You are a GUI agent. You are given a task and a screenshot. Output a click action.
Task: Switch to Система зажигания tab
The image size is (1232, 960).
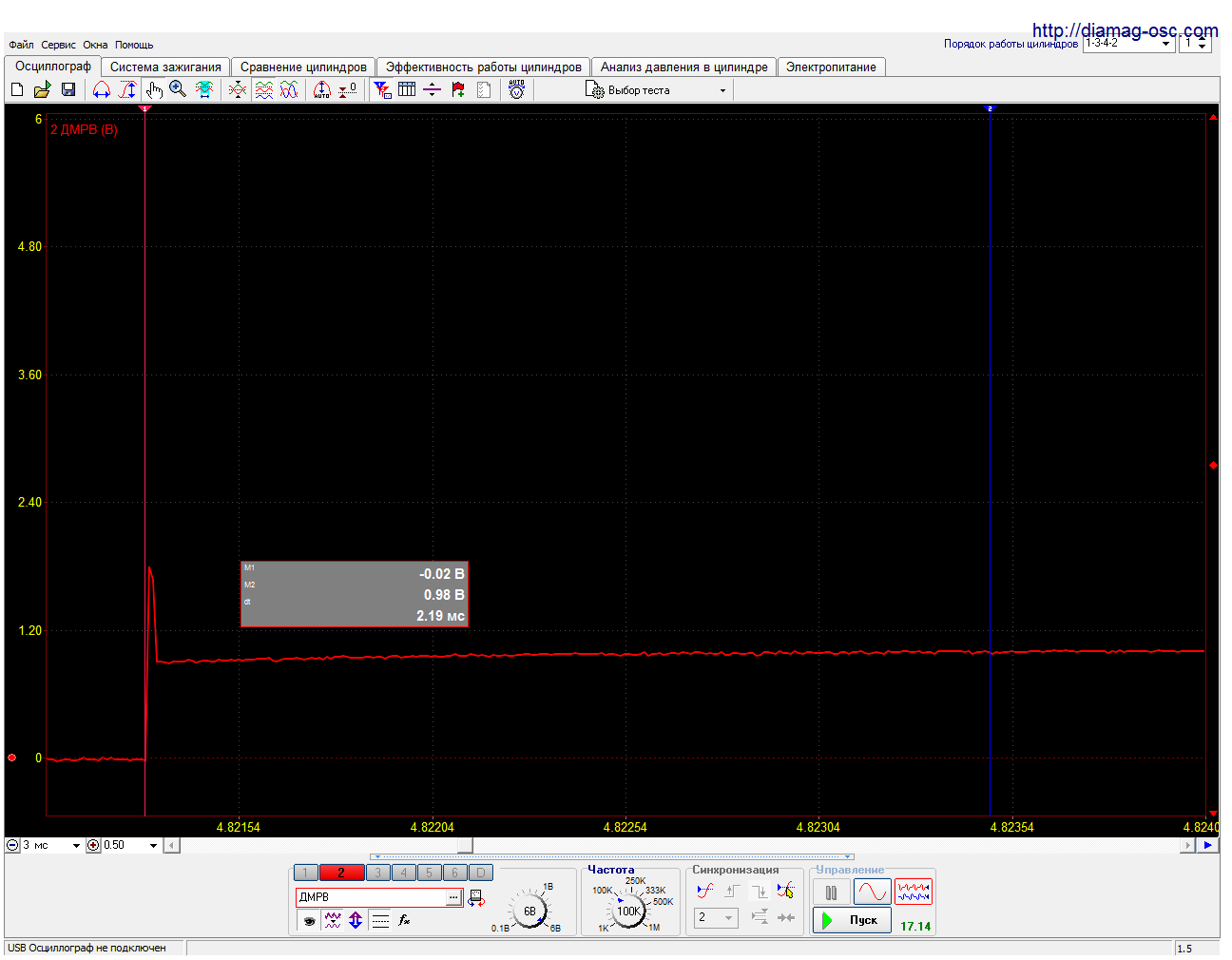tap(165, 67)
